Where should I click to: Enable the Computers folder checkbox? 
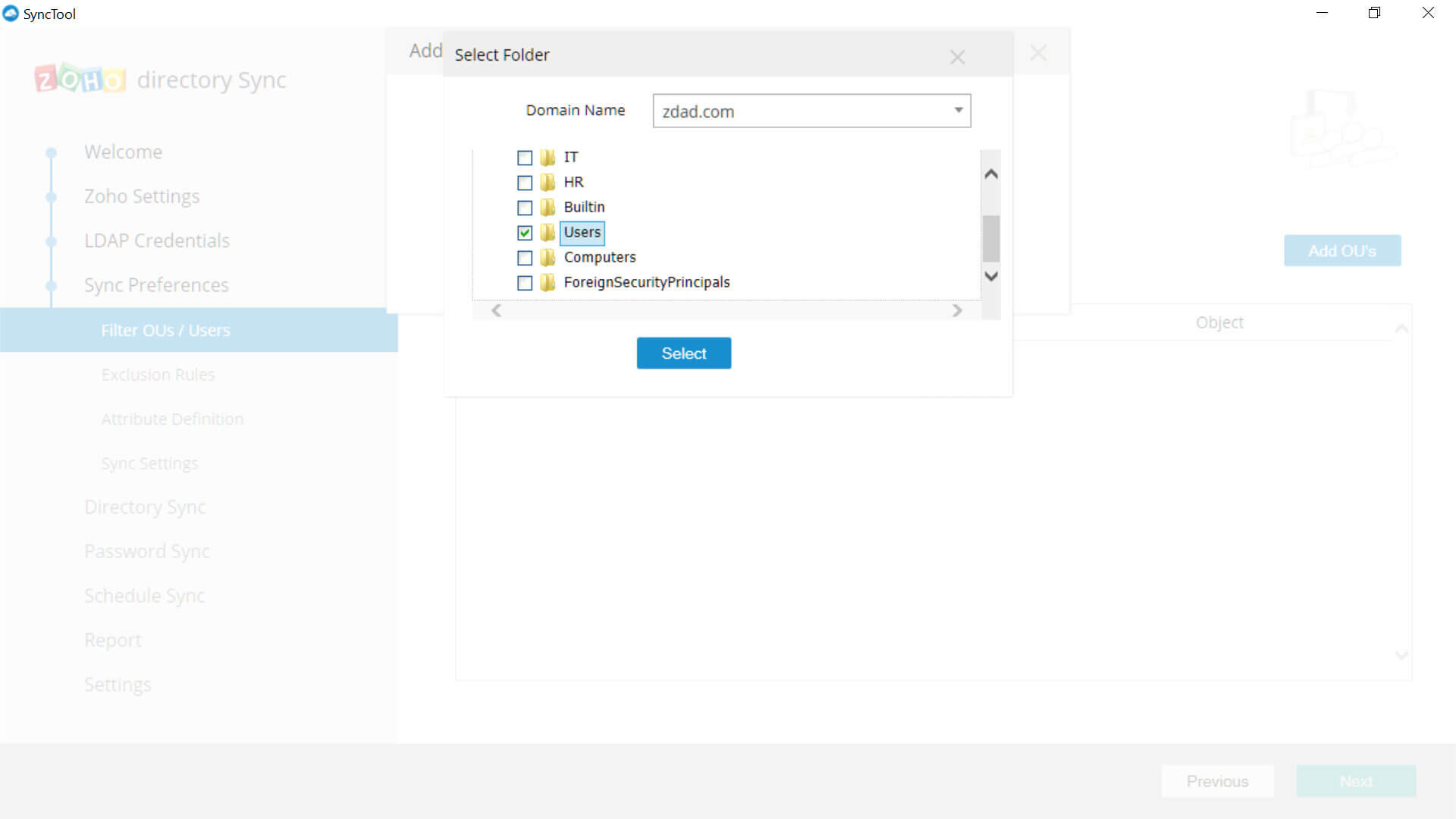click(525, 258)
